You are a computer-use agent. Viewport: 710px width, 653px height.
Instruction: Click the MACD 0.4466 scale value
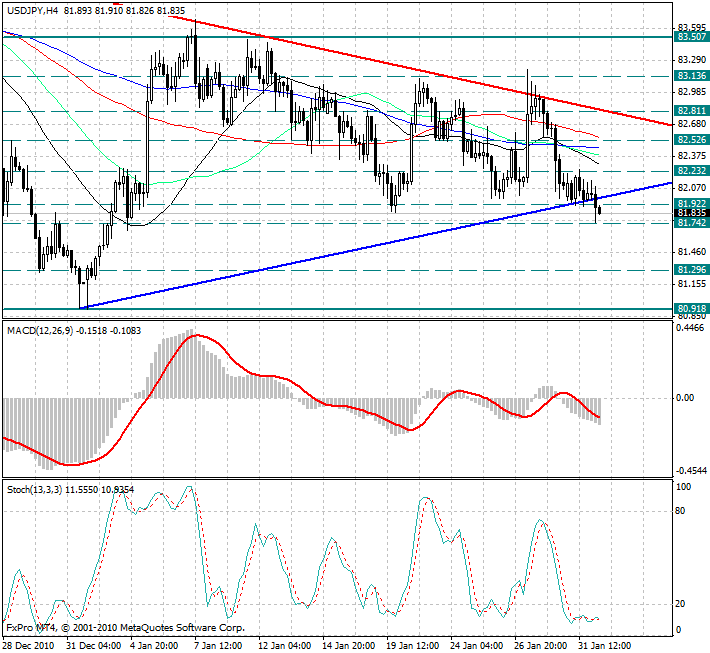click(x=690, y=327)
